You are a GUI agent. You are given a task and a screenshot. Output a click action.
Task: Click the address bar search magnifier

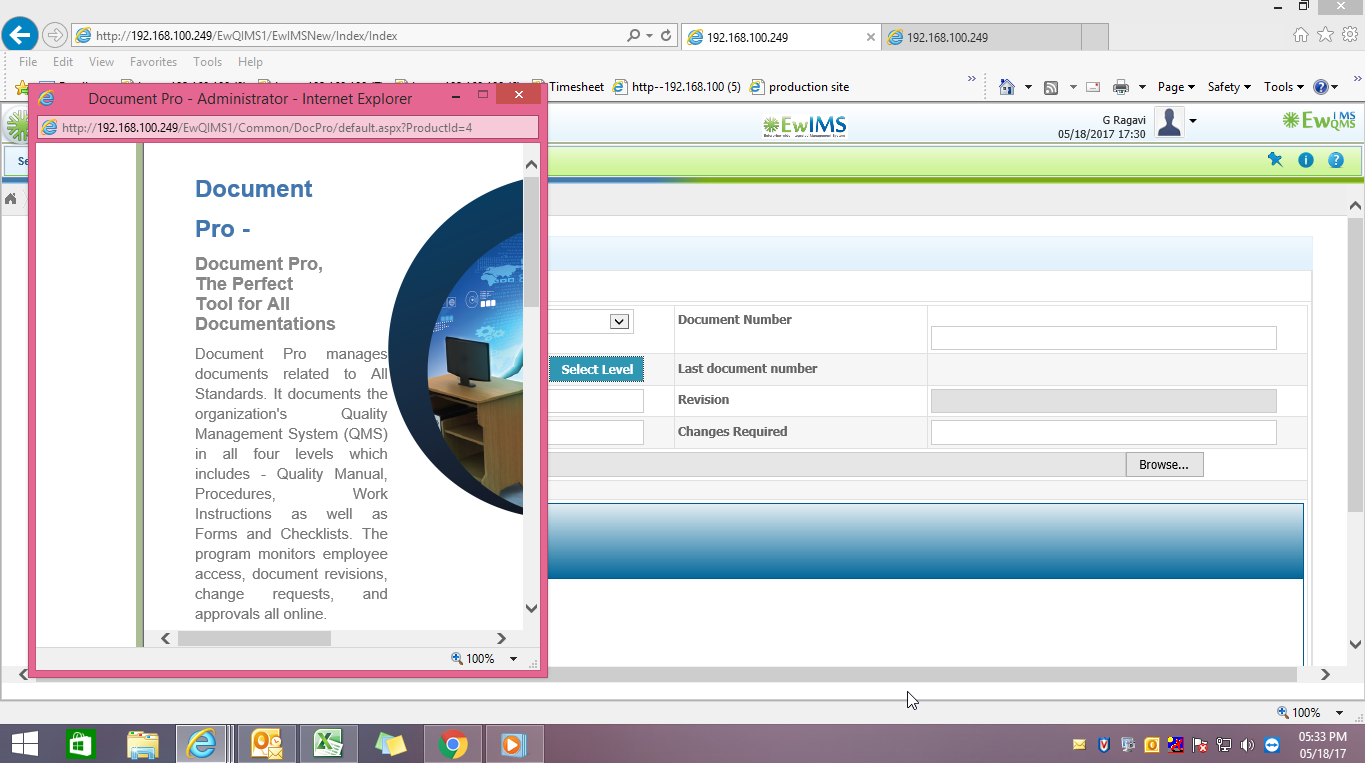coord(633,36)
